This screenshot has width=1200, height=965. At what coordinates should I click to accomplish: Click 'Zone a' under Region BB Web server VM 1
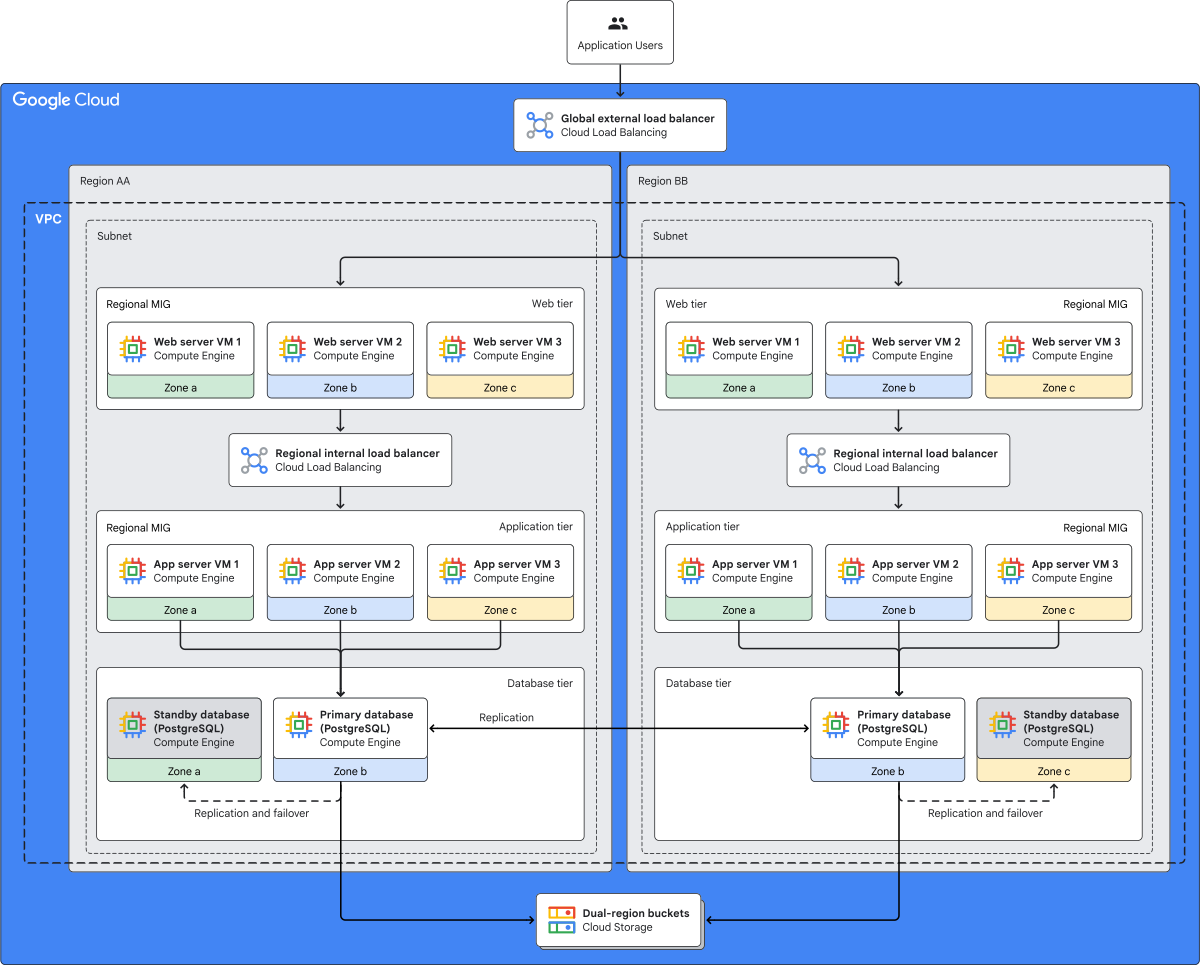(739, 388)
